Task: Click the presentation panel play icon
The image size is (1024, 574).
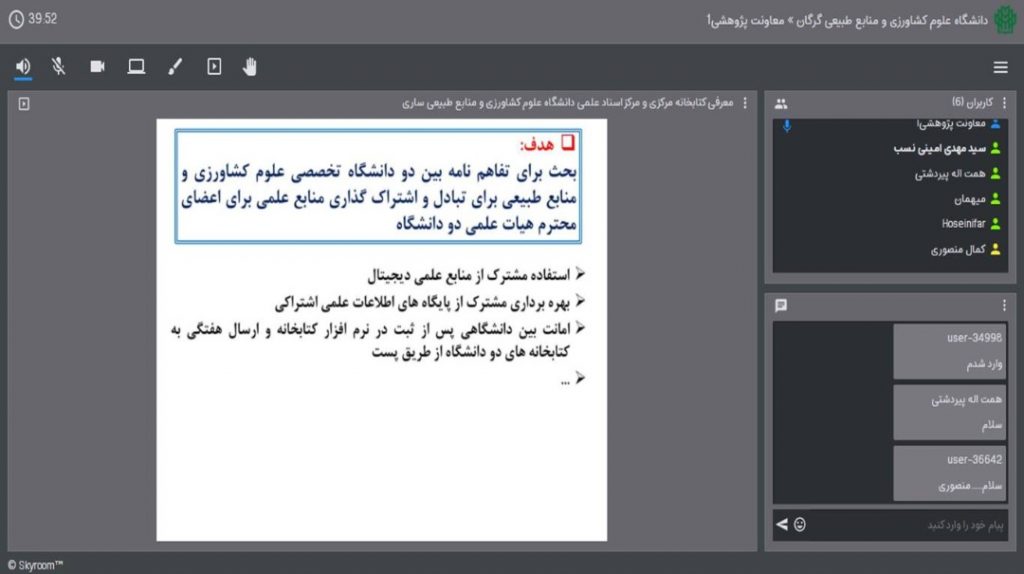Action: (24, 103)
